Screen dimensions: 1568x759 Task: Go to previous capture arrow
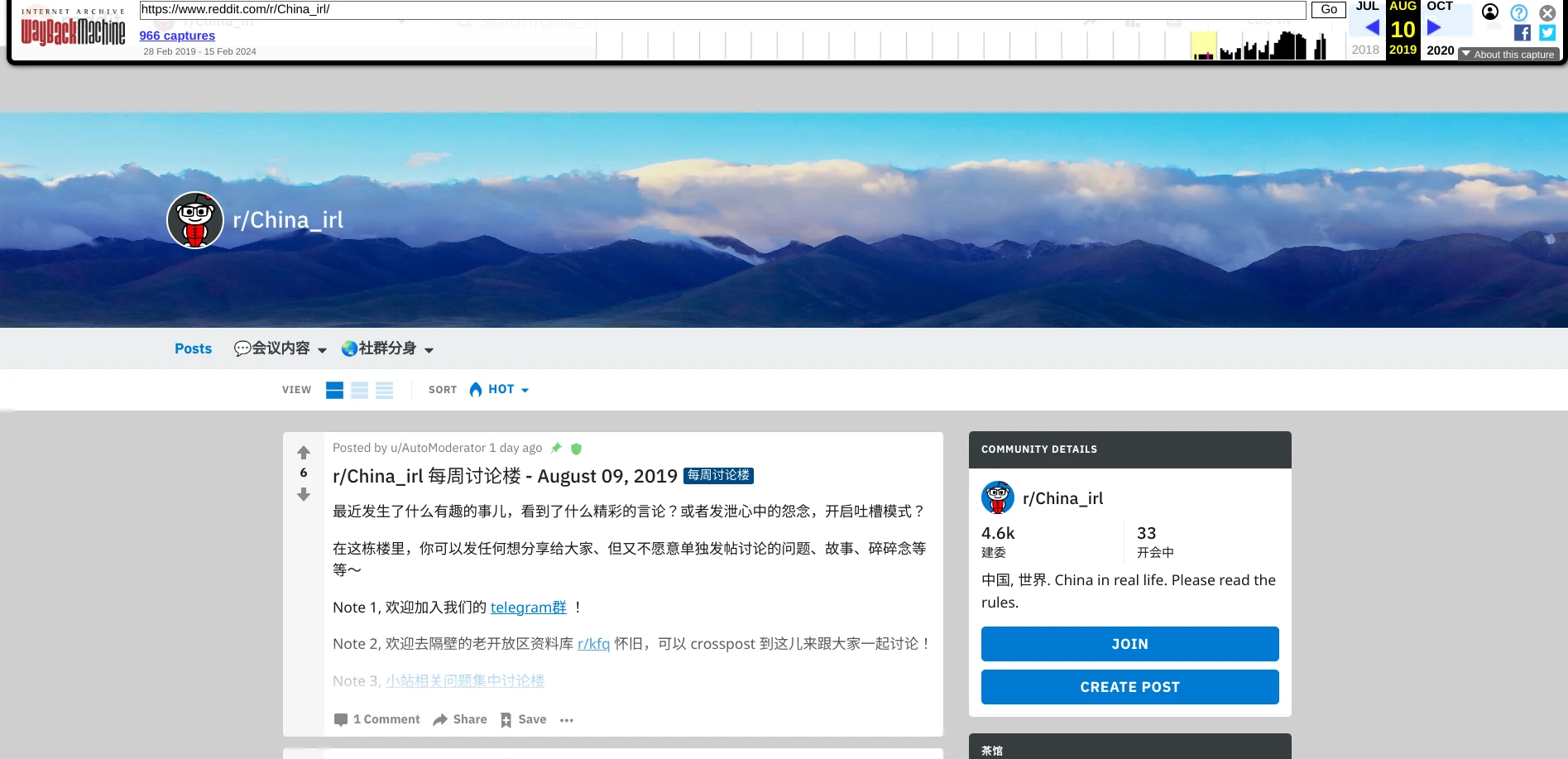pos(1371,27)
